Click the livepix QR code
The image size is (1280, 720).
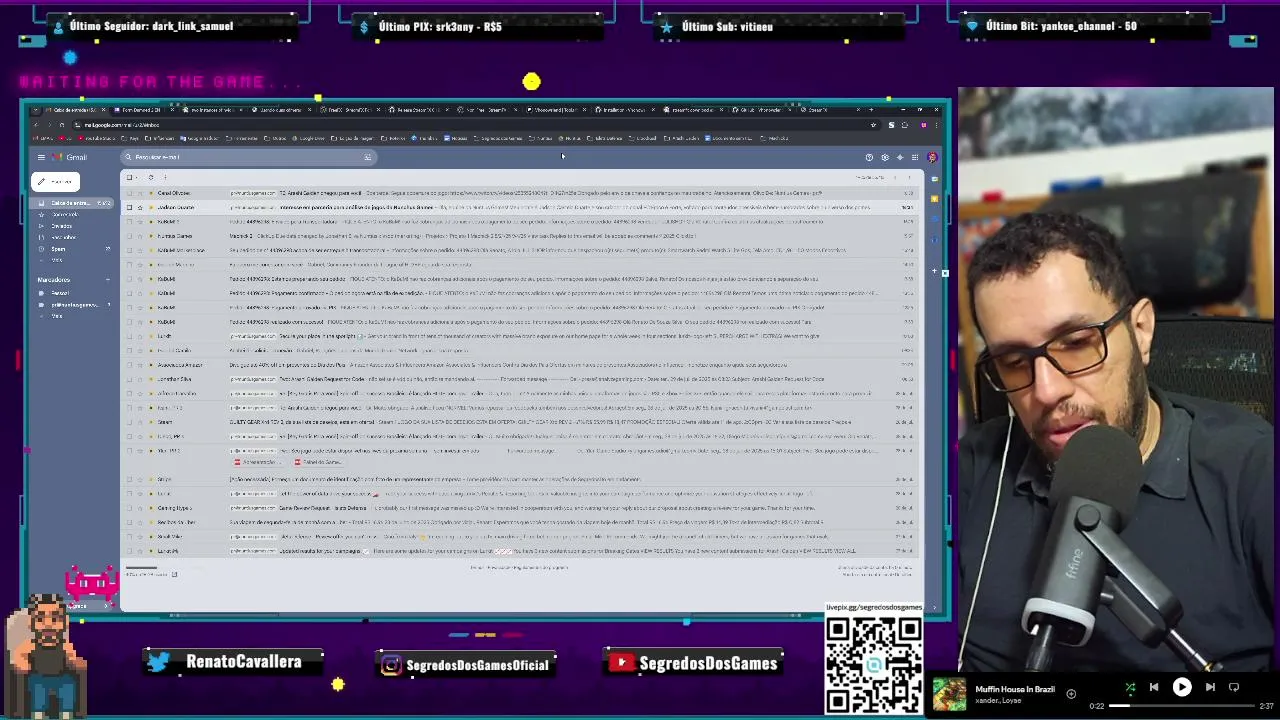coord(874,664)
